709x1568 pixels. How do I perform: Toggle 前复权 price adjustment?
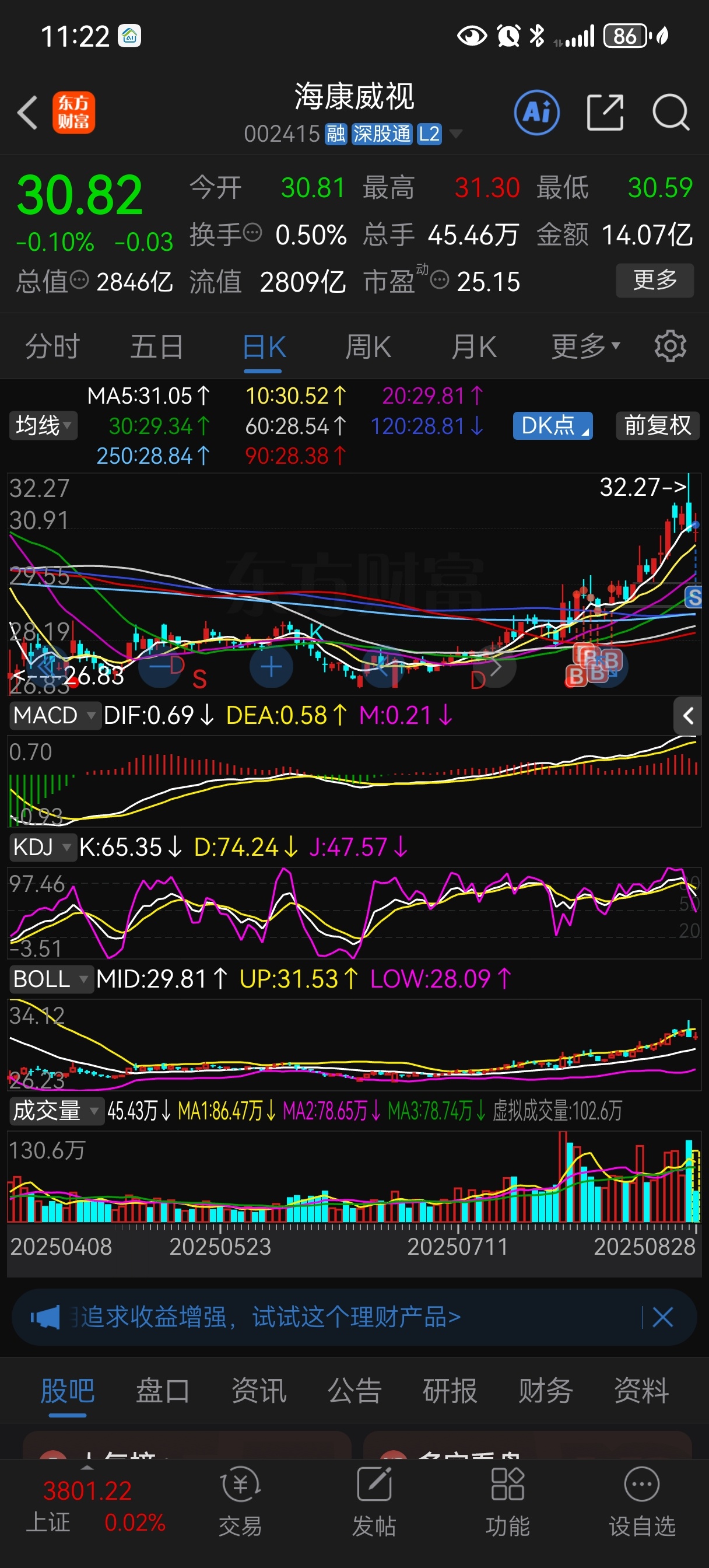658,425
